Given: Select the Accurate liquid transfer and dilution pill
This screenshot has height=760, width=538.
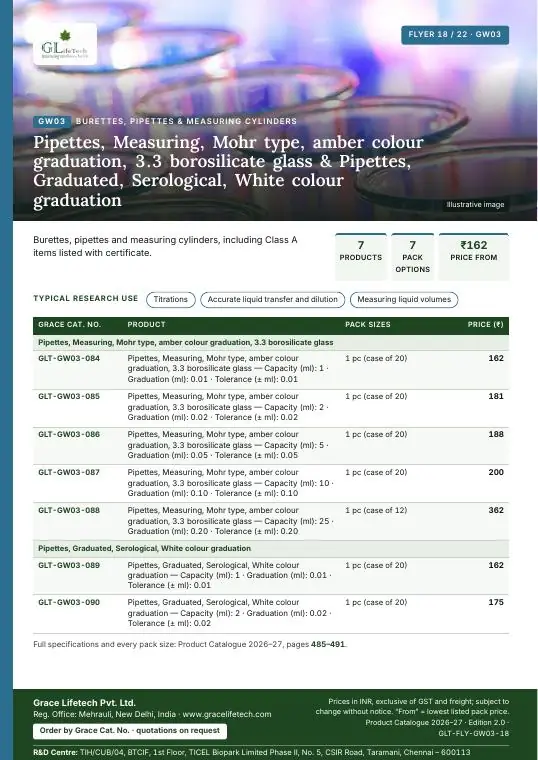Looking at the screenshot, I should pyautogui.click(x=272, y=300).
